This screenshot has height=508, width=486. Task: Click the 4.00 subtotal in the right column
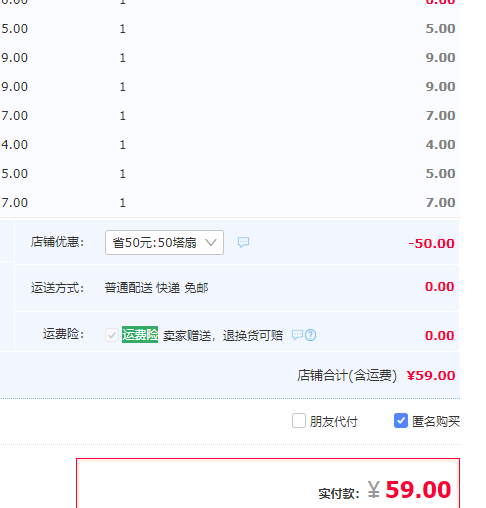[x=440, y=145]
